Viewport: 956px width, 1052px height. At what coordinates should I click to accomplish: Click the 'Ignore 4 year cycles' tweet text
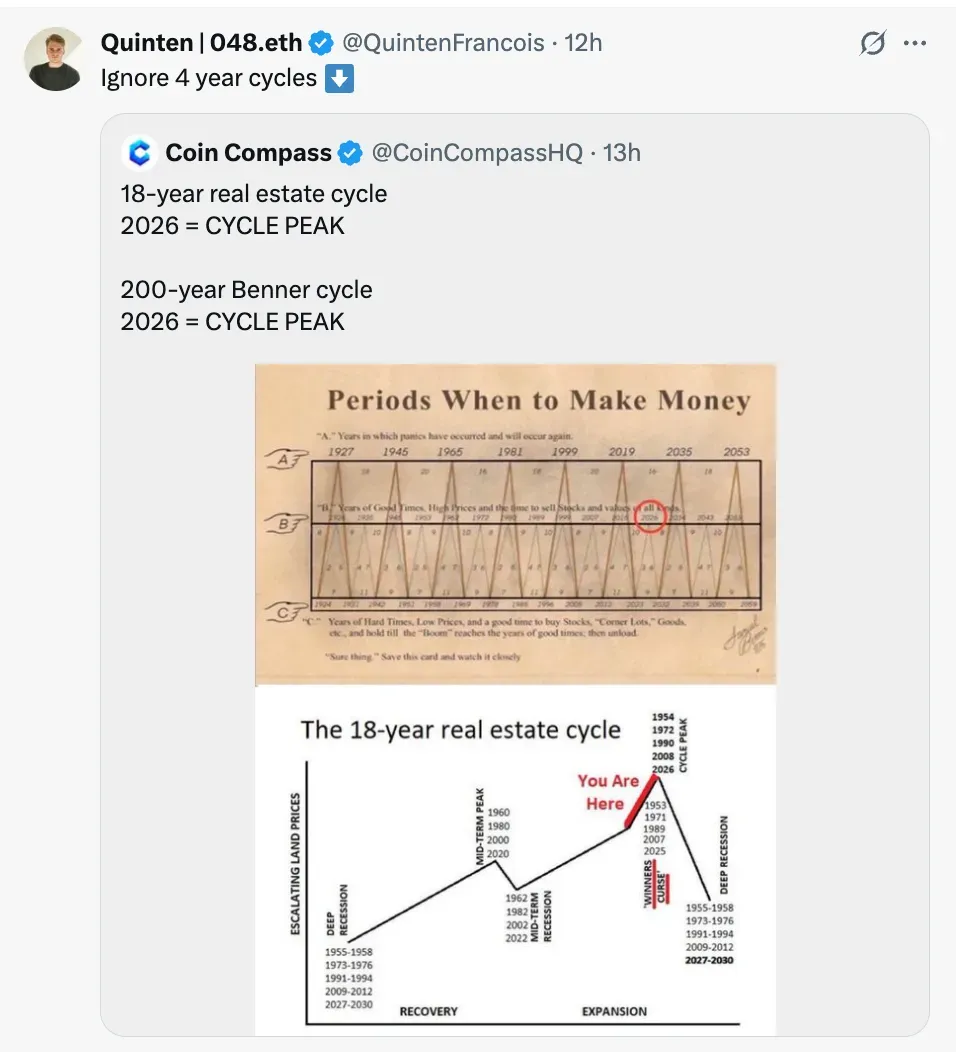tap(208, 78)
